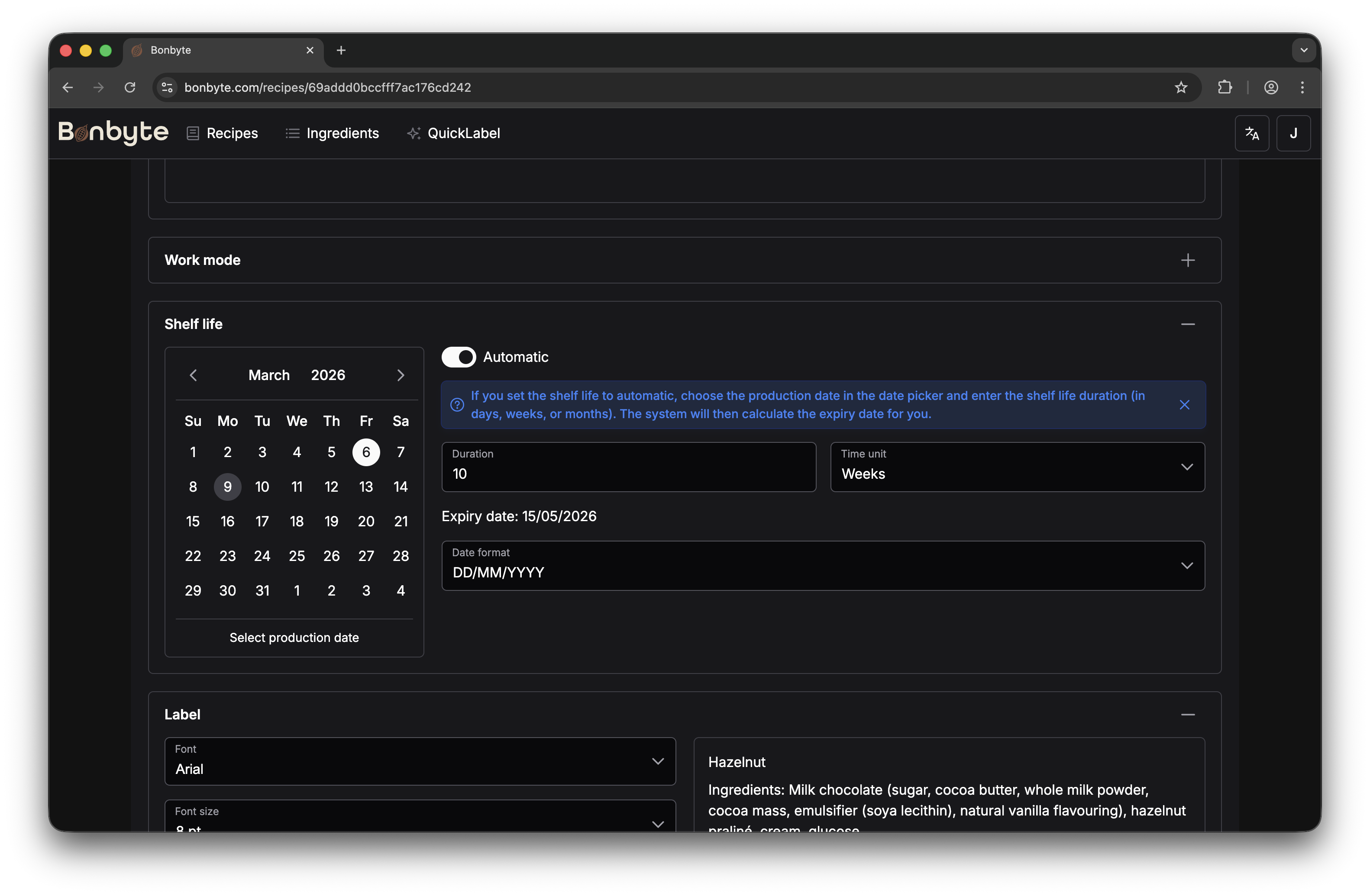Screen dimensions: 1370x896
Task: Click inside the Duration field
Action: click(x=628, y=474)
